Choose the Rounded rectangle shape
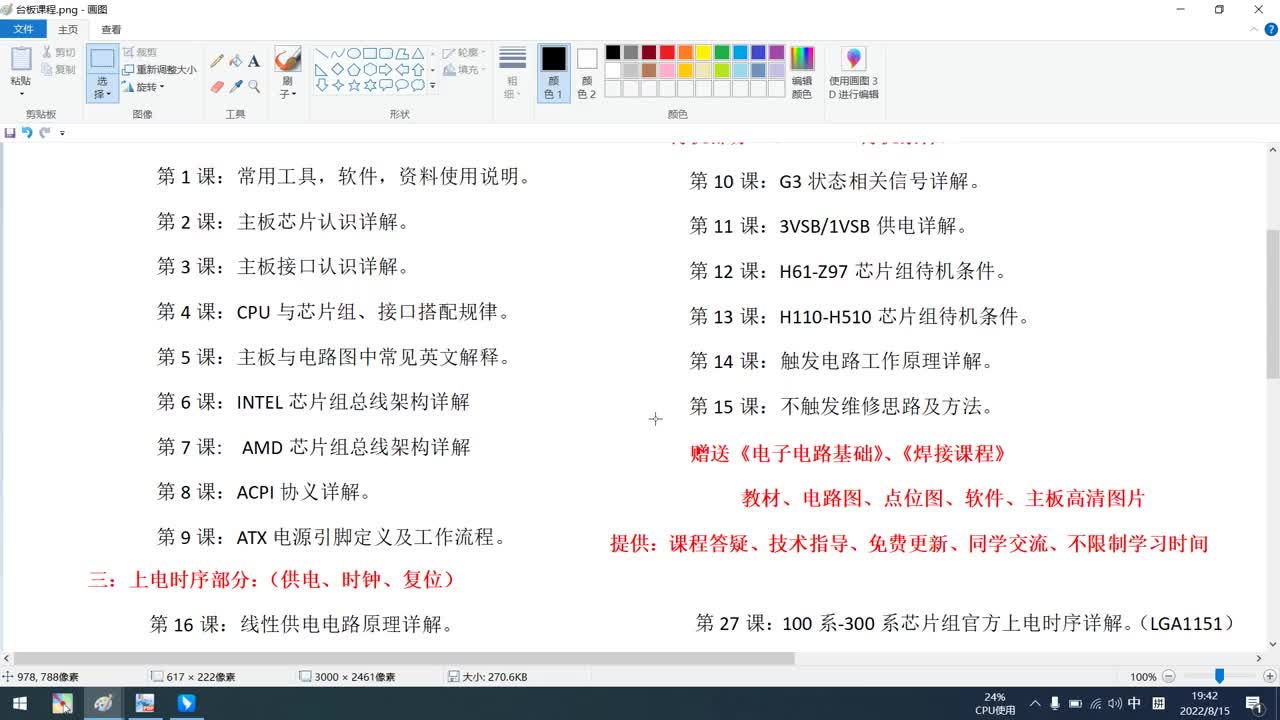Viewport: 1280px width, 720px height. (385, 53)
